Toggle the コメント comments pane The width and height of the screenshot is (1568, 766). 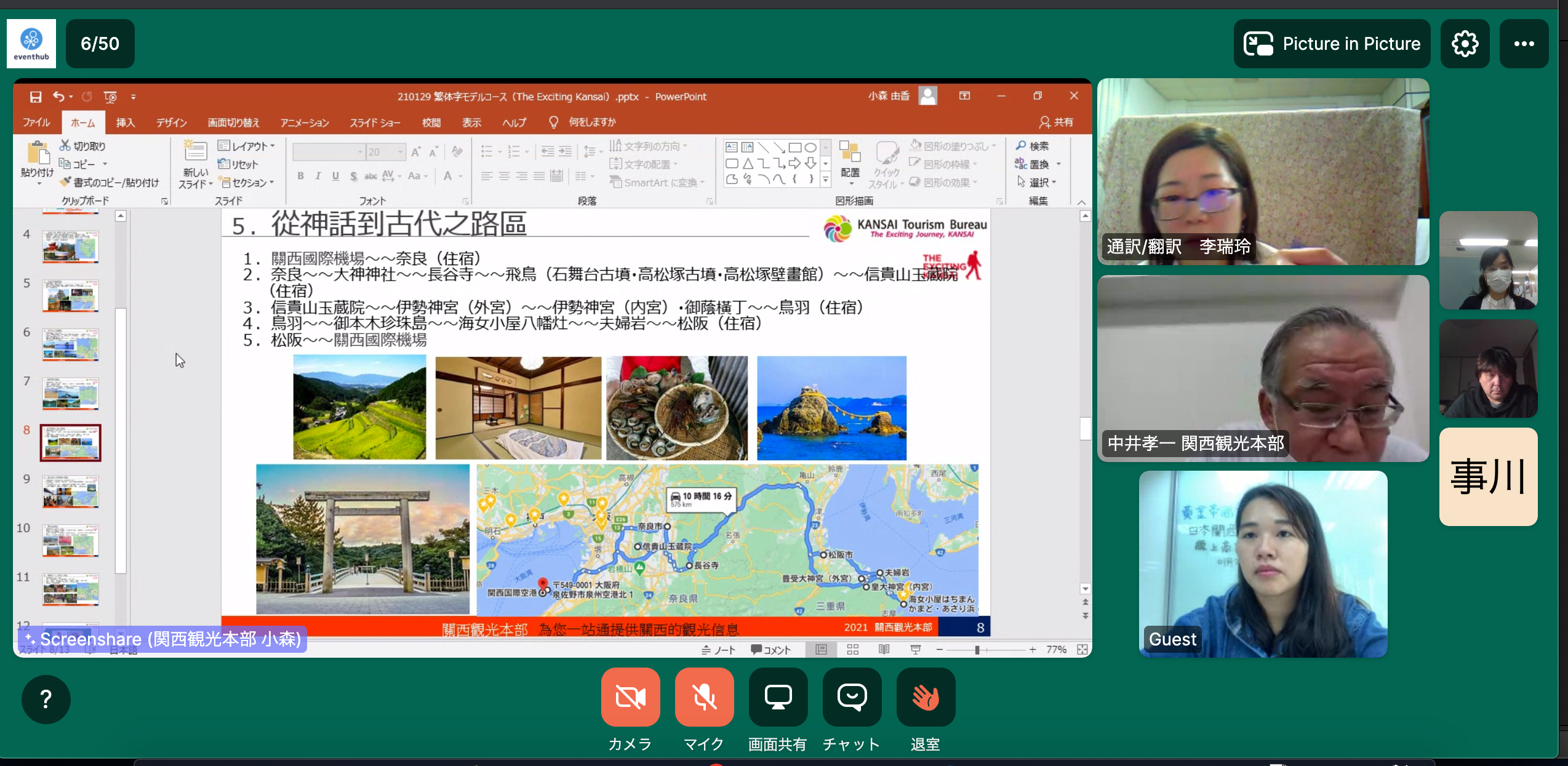[x=770, y=650]
